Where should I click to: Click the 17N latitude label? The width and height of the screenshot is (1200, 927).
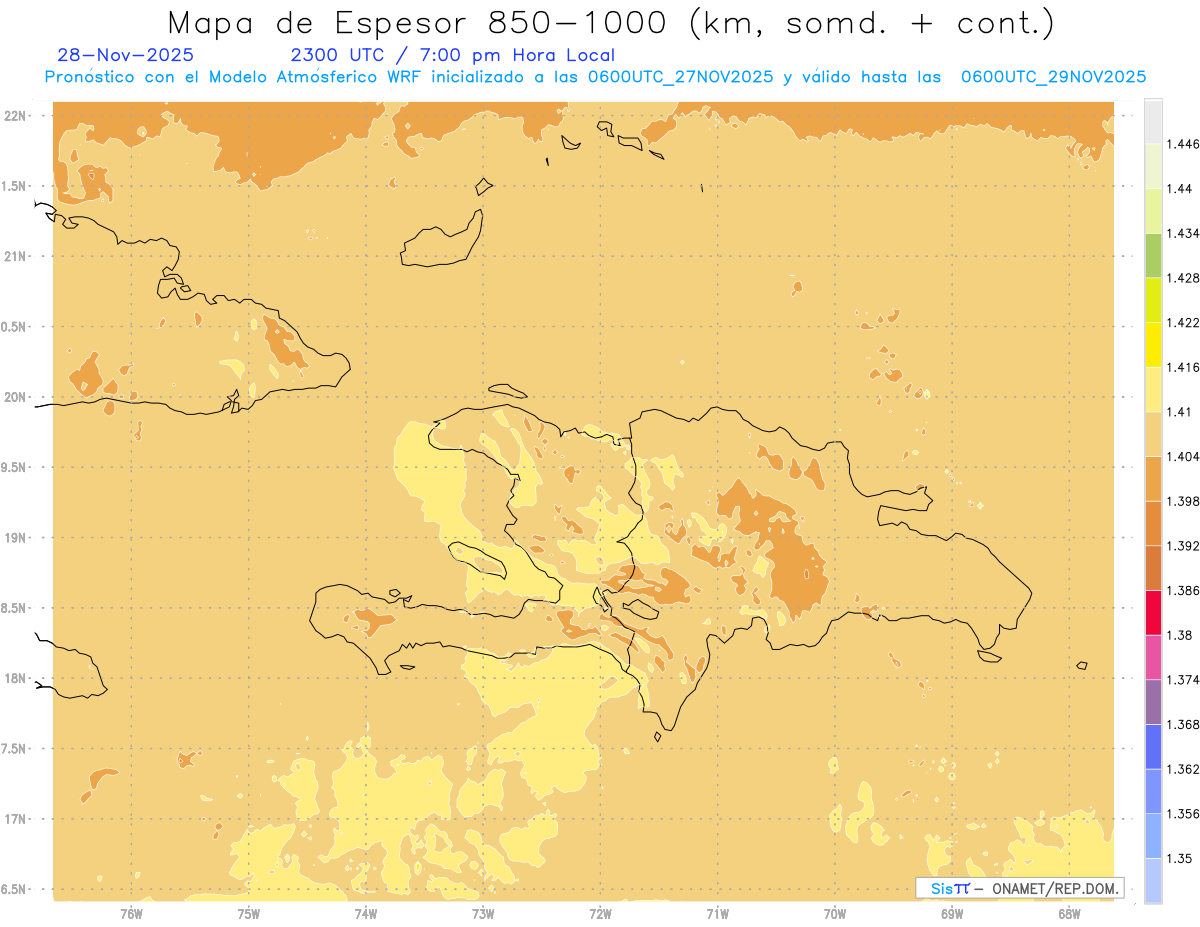coord(14,819)
